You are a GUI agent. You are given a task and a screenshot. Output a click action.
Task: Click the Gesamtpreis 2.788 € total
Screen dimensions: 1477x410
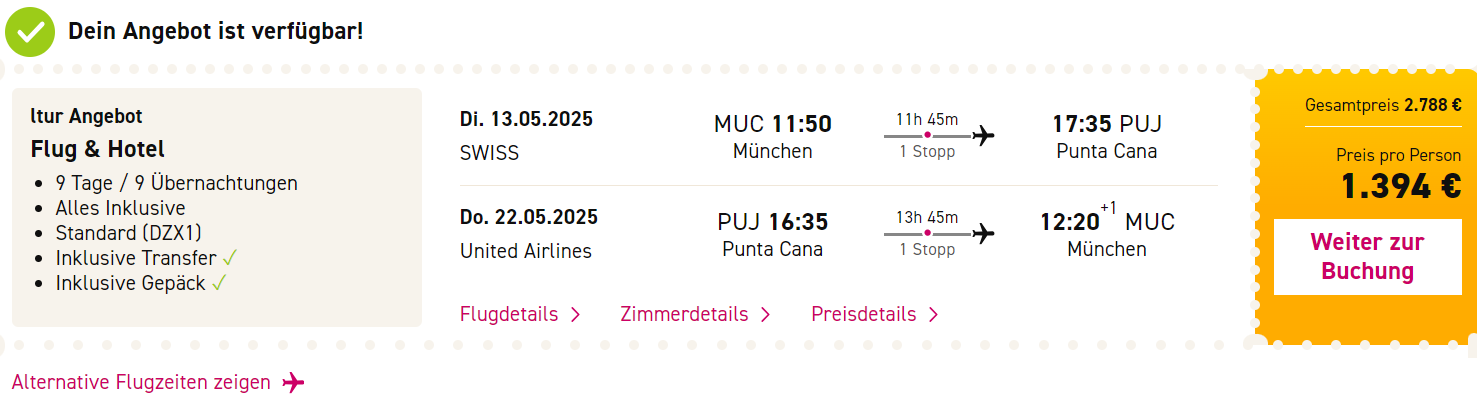pos(1383,105)
